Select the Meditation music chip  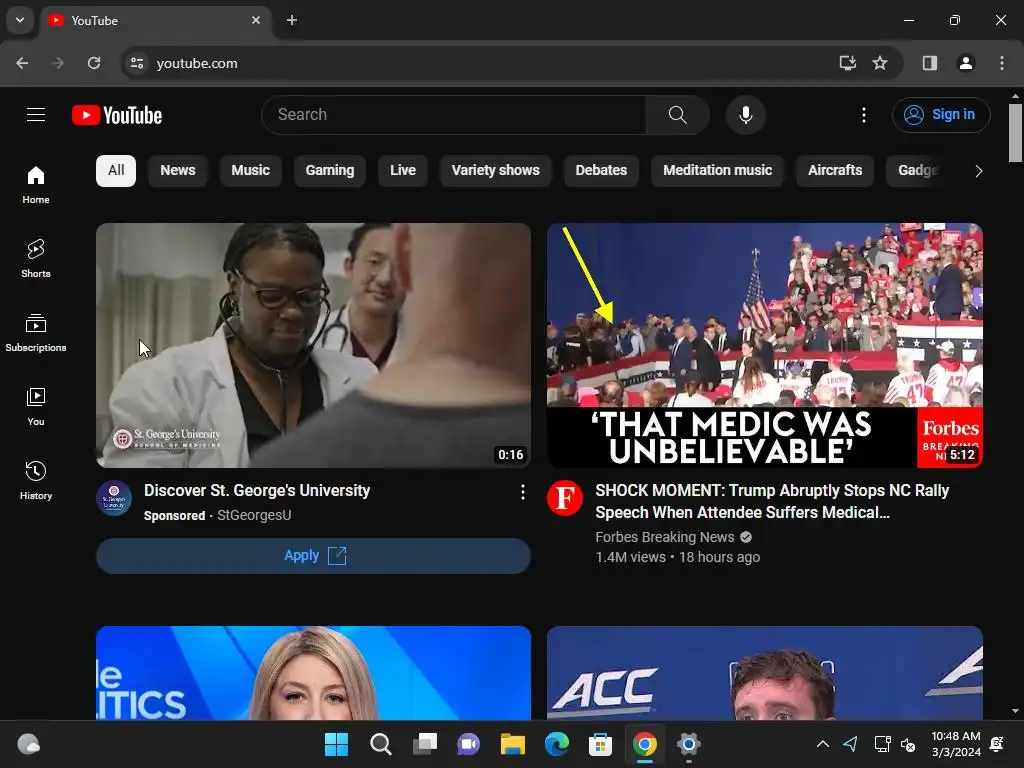tap(718, 170)
